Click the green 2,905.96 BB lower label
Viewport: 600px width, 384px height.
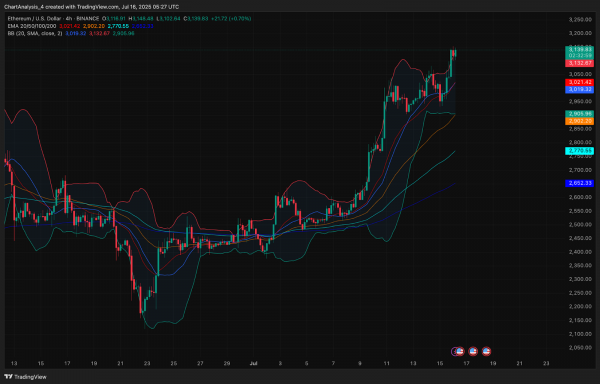[x=579, y=114]
